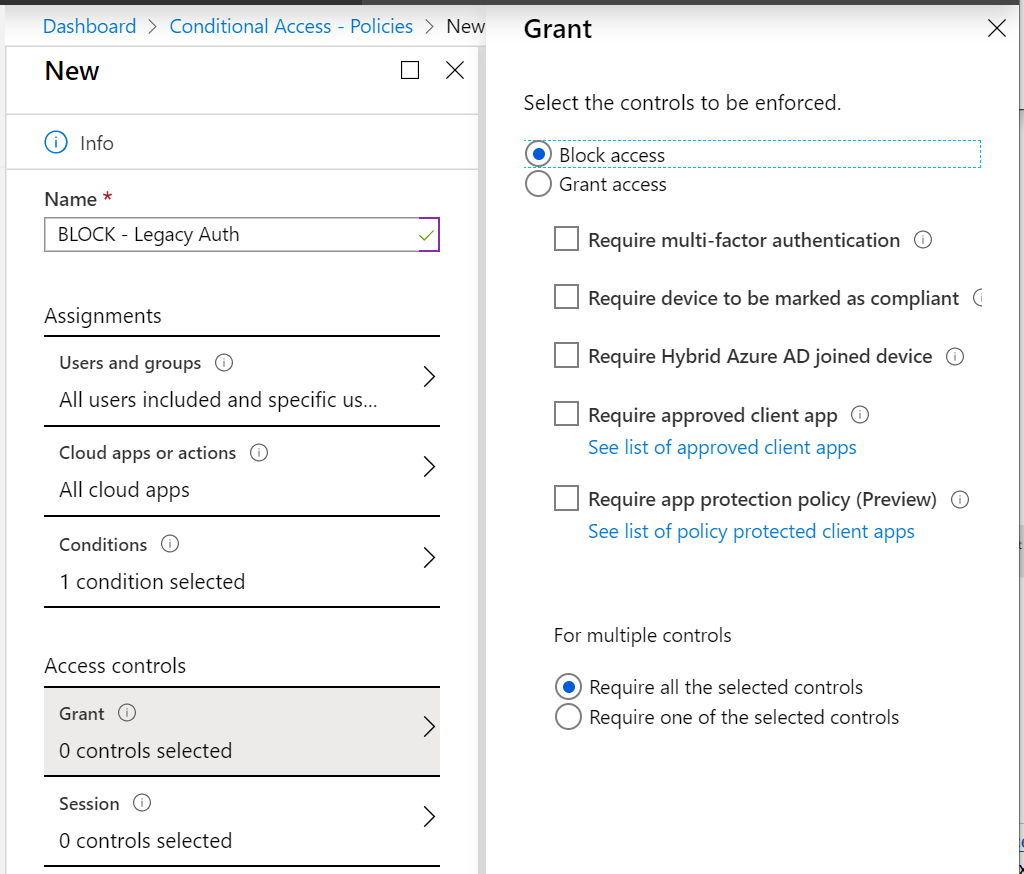Click 'All cloud apps' text
Screen dimensions: 1024x874
coord(124,490)
